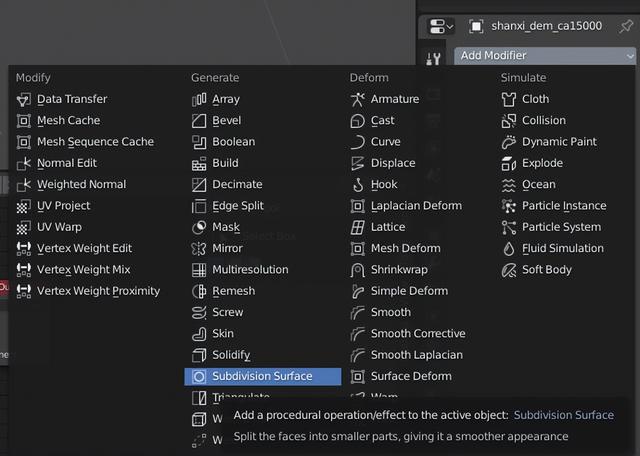This screenshot has height=456, width=640.
Task: Click the Fluid Simulation droplet icon
Action: pyautogui.click(x=509, y=248)
